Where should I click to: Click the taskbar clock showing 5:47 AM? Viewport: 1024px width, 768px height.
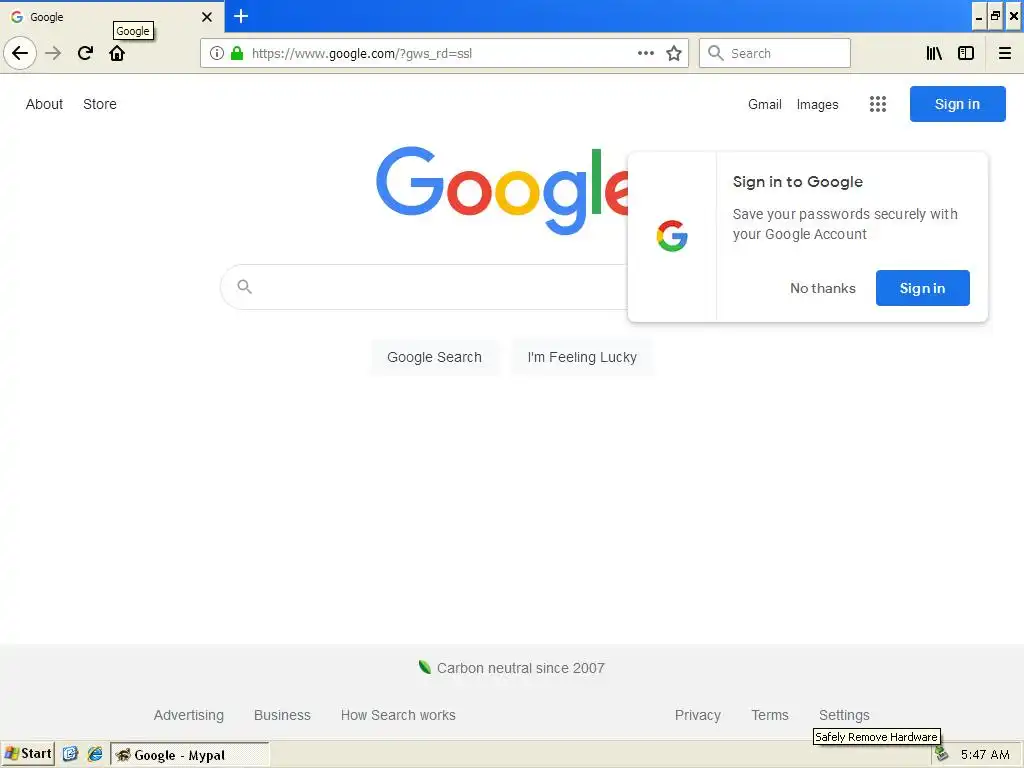985,755
